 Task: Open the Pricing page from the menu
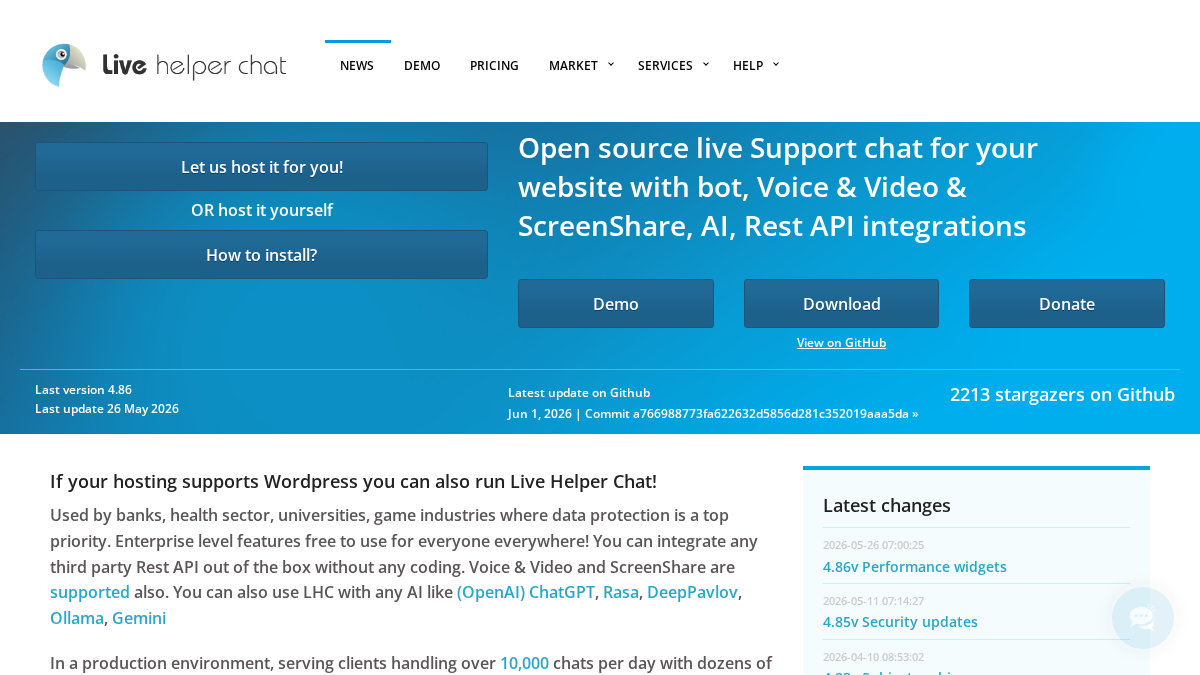(494, 65)
